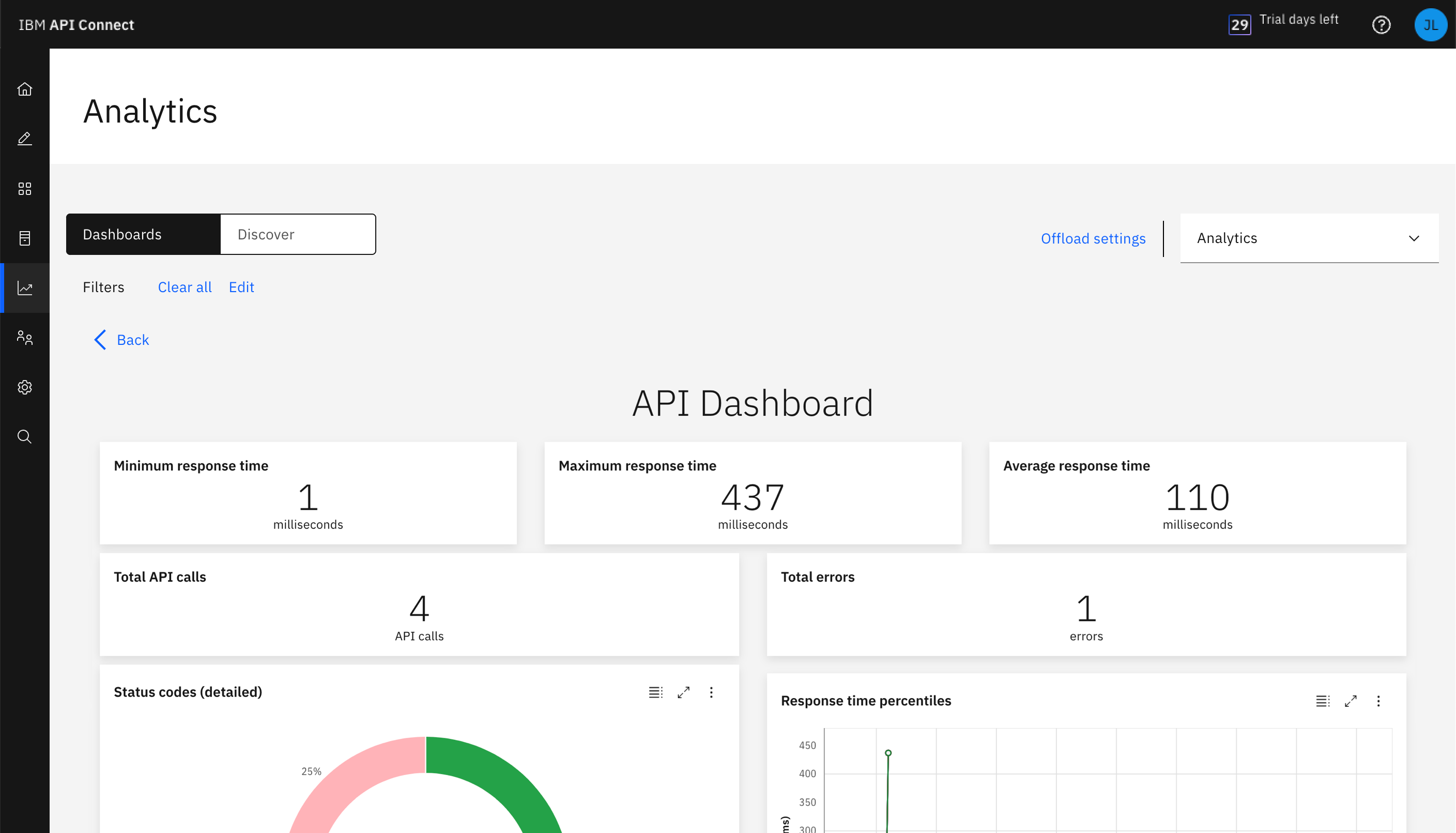Expand Status codes detailed chart options menu

click(x=711, y=692)
